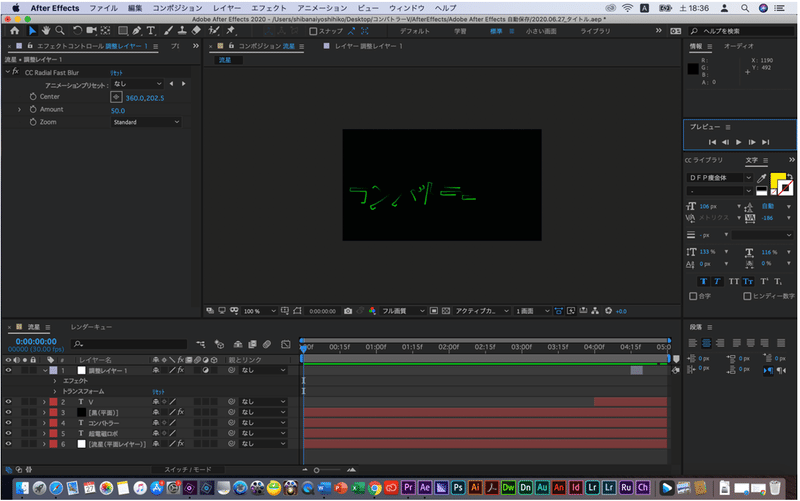This screenshot has width=800, height=501.
Task: Open the アニメーション menu
Action: pos(322,8)
